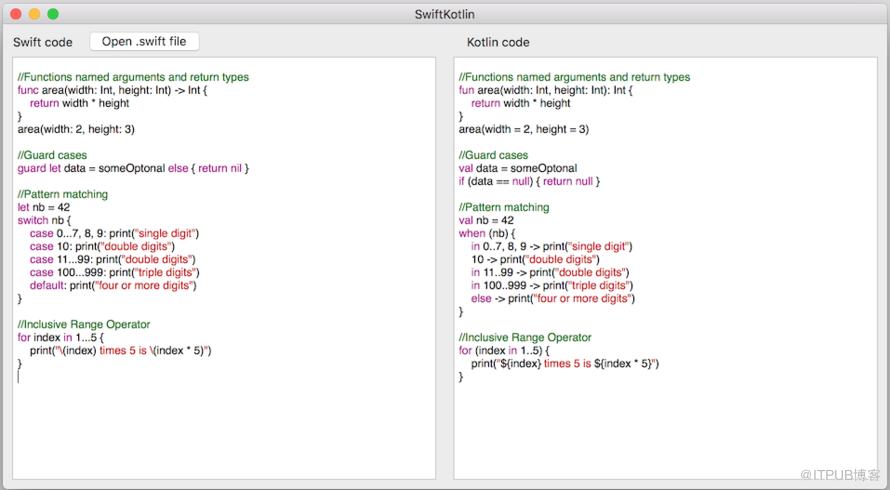The width and height of the screenshot is (890, 490).
Task: Click the 'Swift code' label
Action: (43, 42)
